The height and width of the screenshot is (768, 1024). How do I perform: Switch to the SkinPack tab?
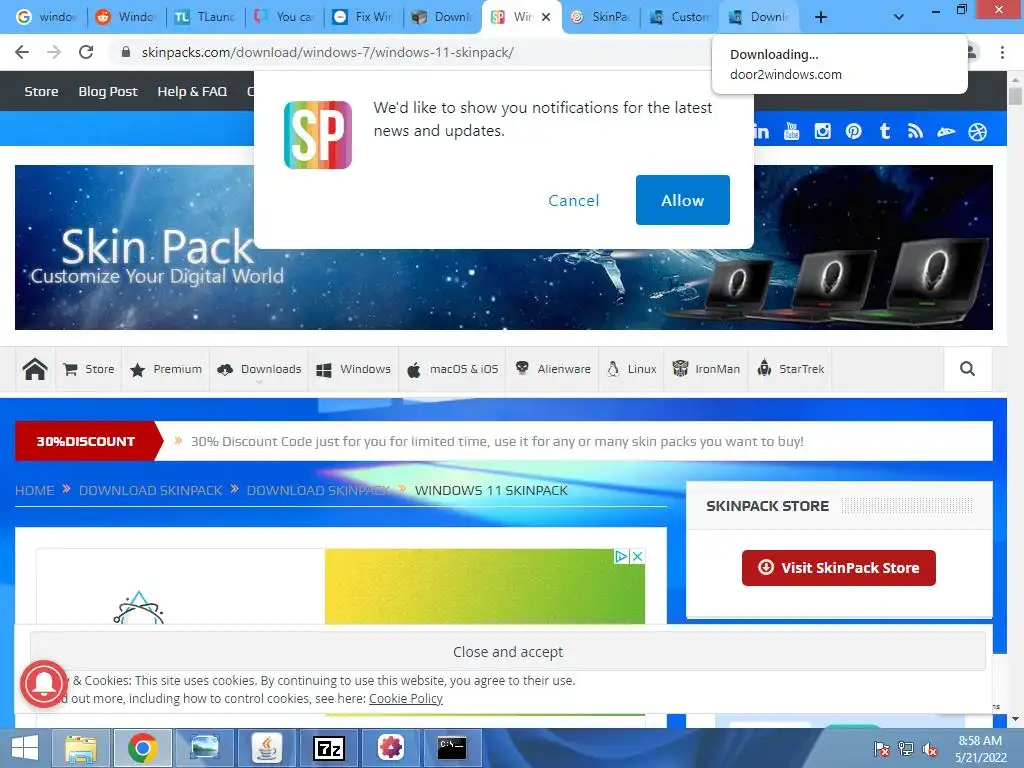click(601, 17)
